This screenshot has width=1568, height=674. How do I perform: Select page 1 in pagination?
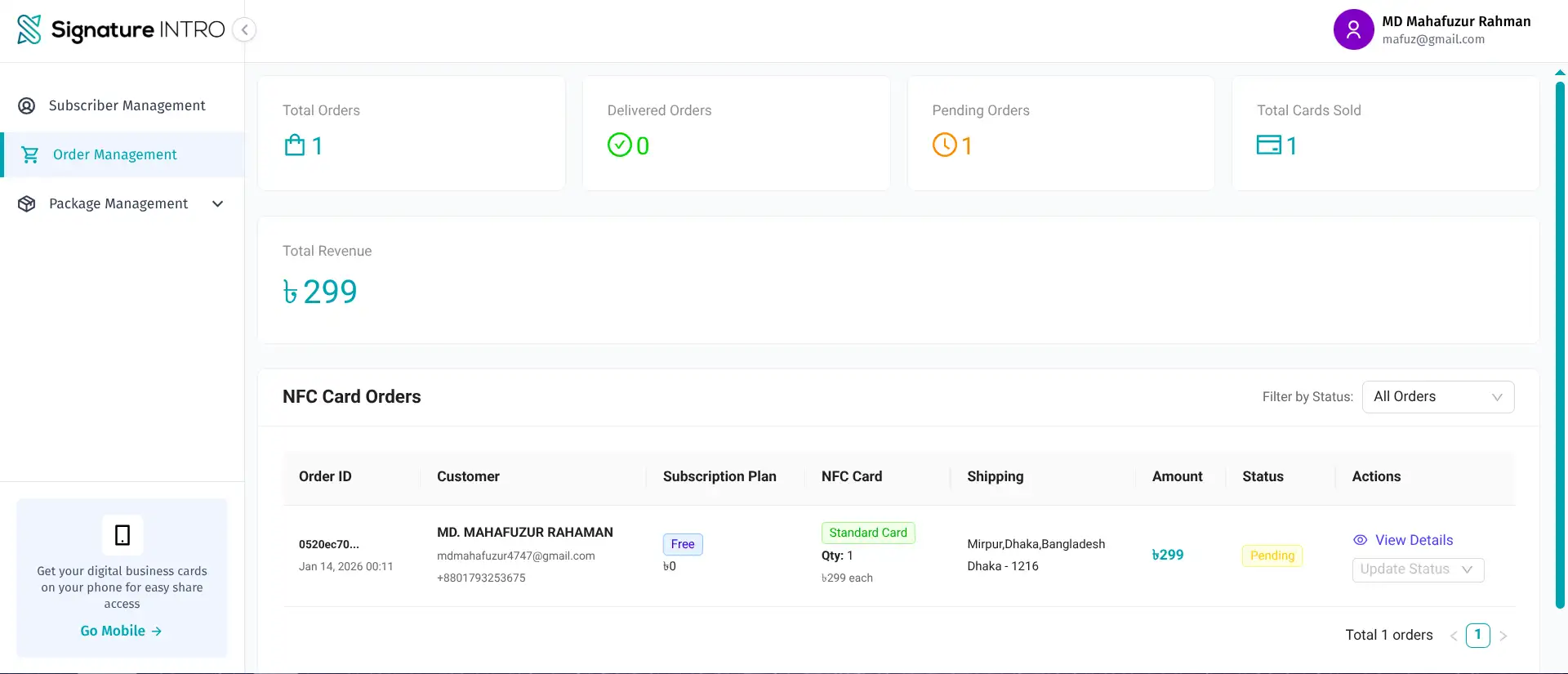(x=1477, y=635)
